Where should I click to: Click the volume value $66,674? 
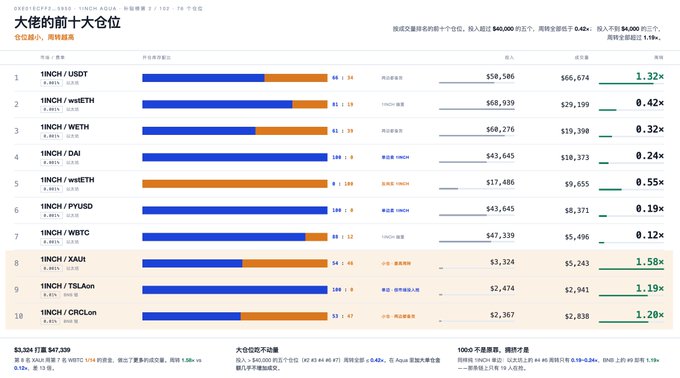575,78
